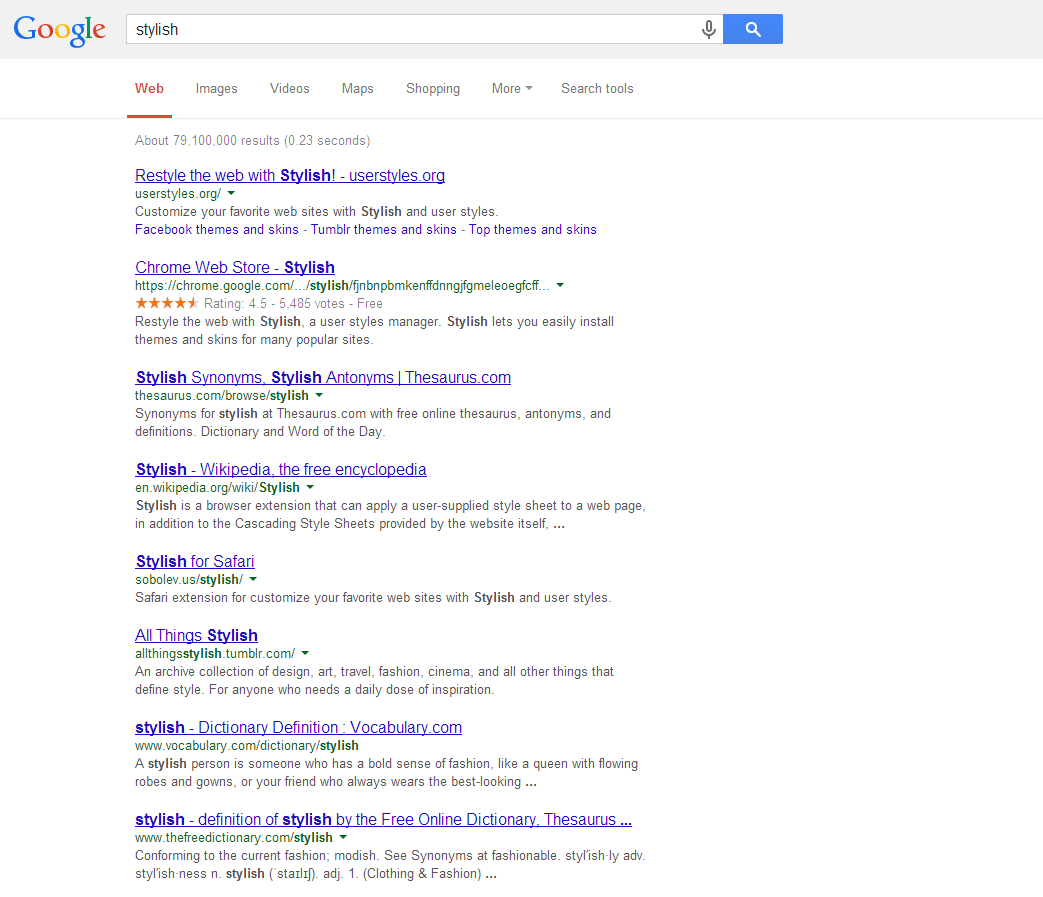Open 'Restyle the web with Stylish!' result
1043x897 pixels.
289,175
